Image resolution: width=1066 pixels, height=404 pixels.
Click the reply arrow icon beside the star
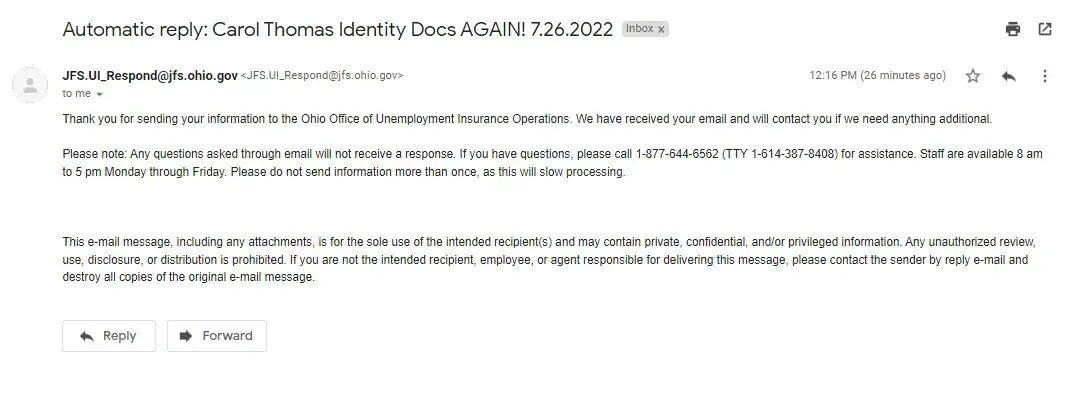click(1008, 76)
